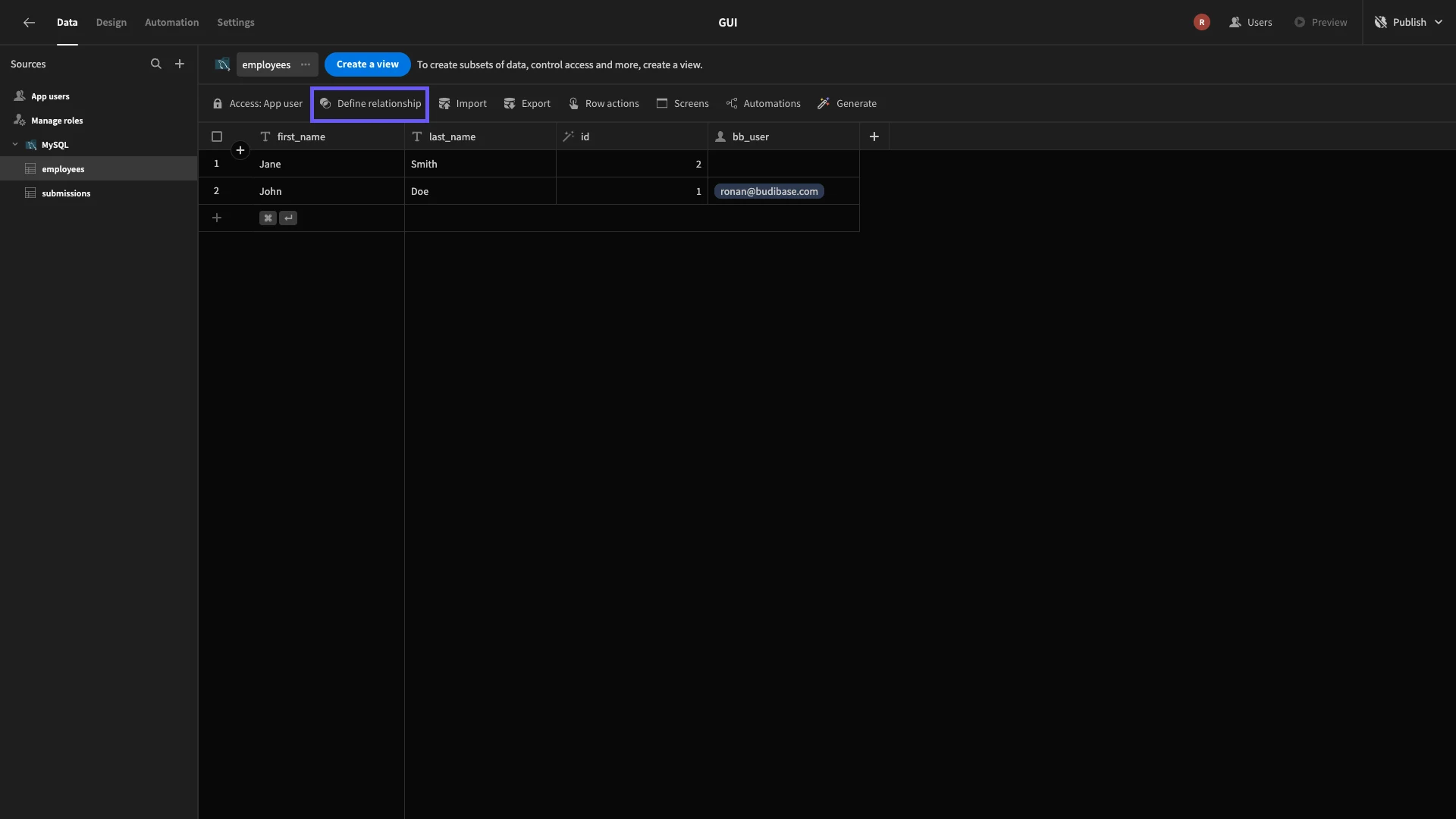Screen dimensions: 1456x819
Task: Select App users in the sidebar
Action: tap(50, 96)
